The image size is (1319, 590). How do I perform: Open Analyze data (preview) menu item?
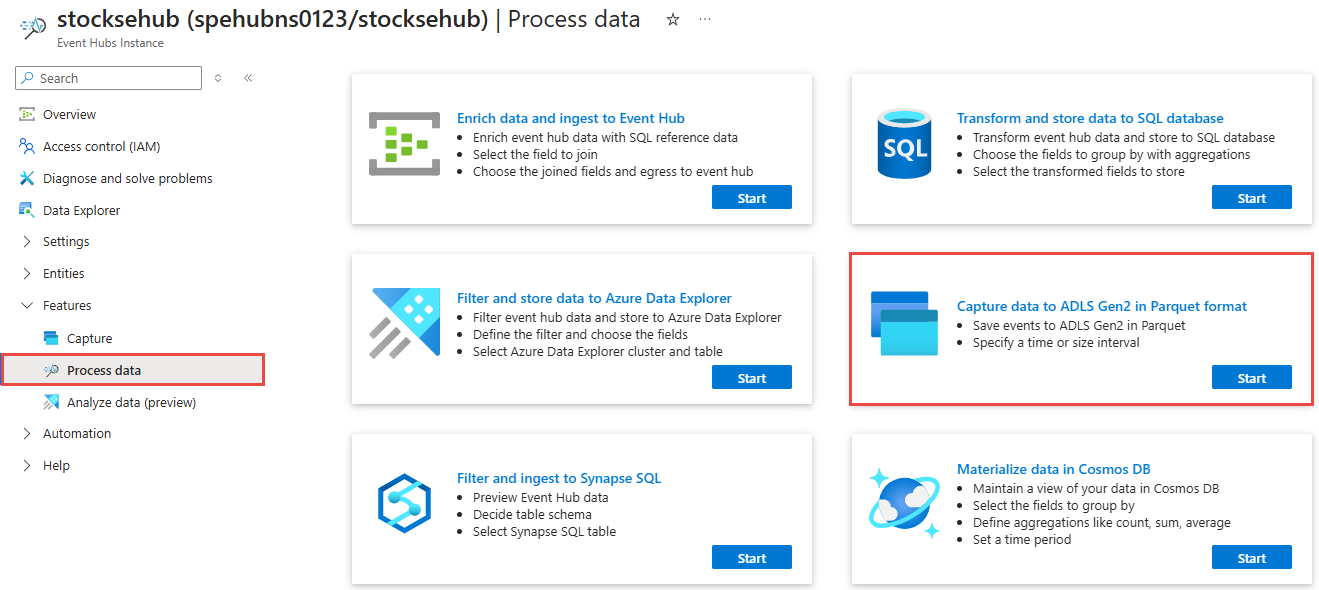point(131,403)
